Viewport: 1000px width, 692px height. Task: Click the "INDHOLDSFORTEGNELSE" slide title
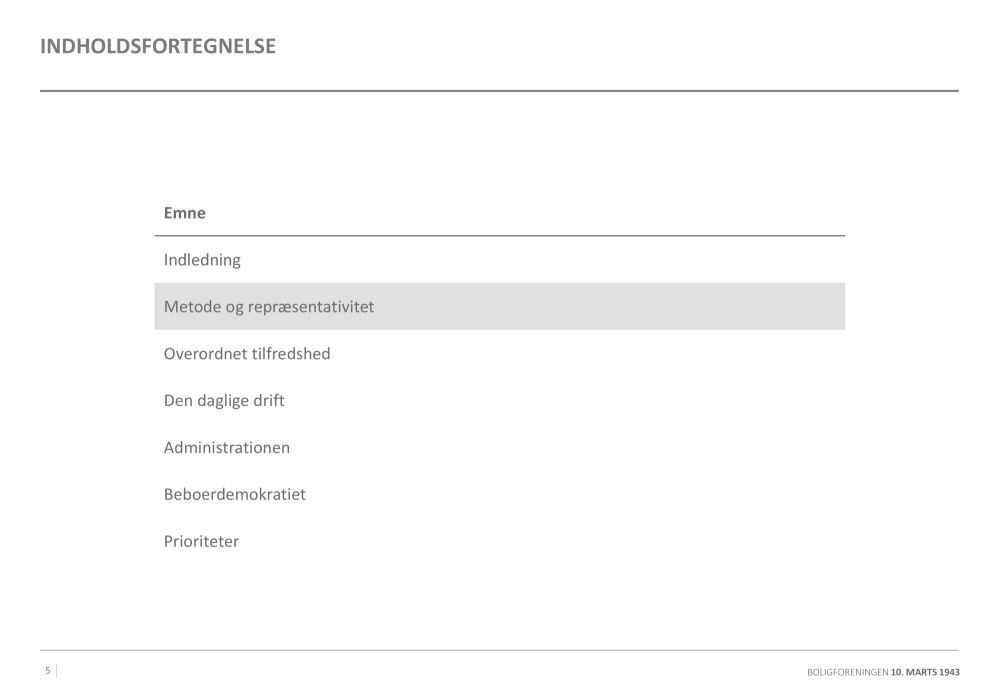(158, 46)
